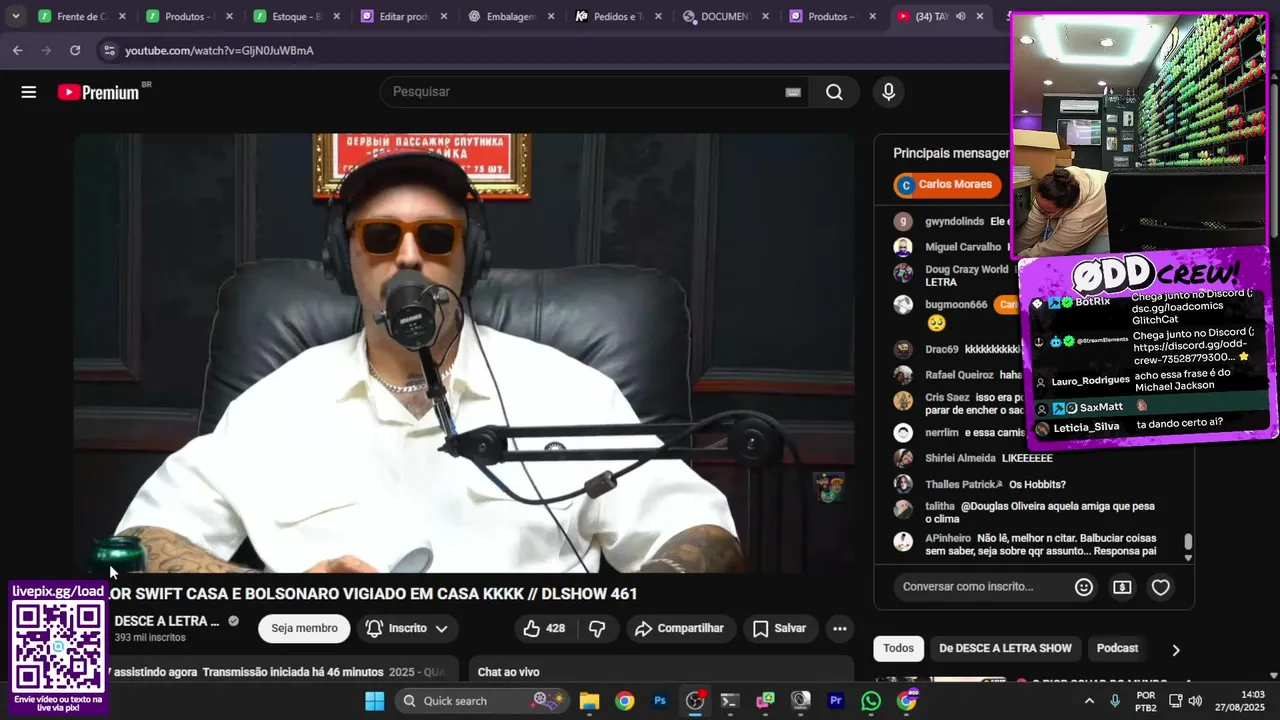Click the verified badge beside DESCE A LETRA
The image size is (1280, 720).
point(233,621)
